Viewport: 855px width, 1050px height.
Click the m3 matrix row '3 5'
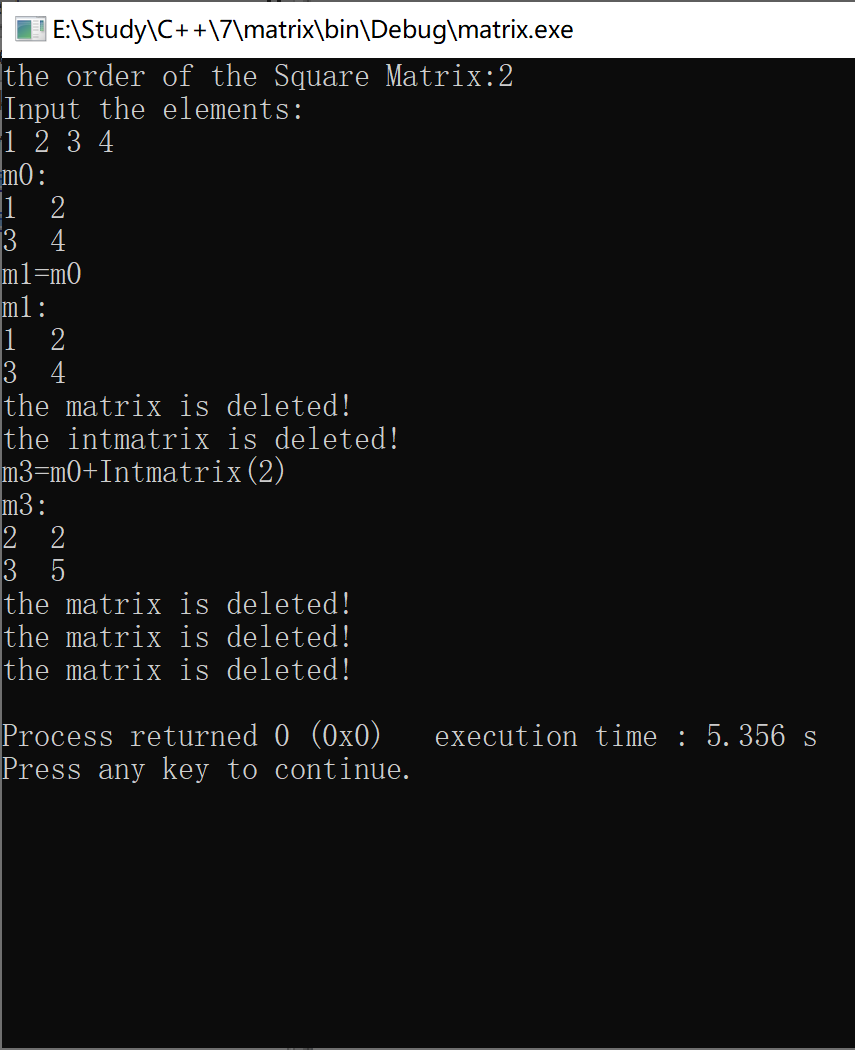click(34, 571)
